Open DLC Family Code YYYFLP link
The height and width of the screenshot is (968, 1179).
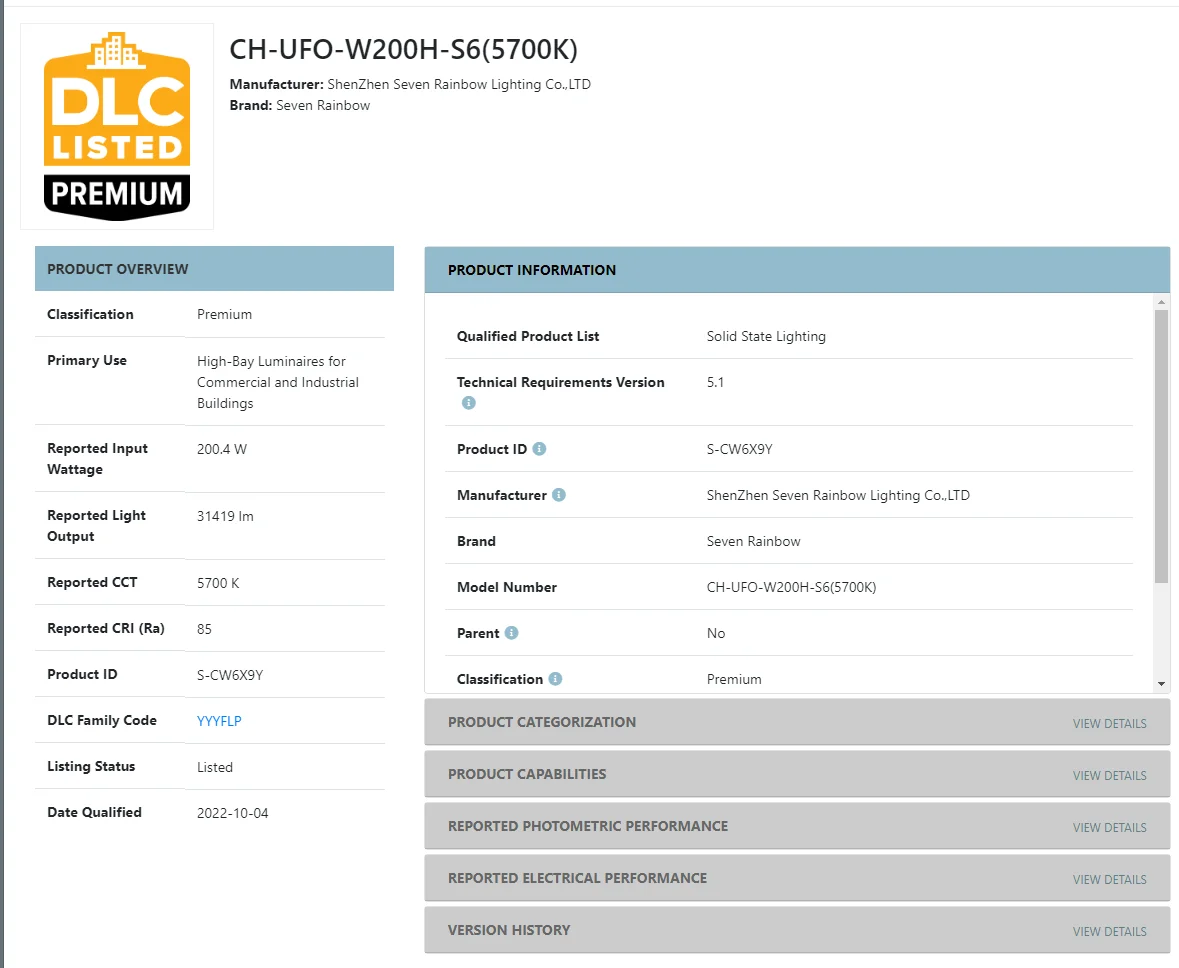pyautogui.click(x=219, y=721)
